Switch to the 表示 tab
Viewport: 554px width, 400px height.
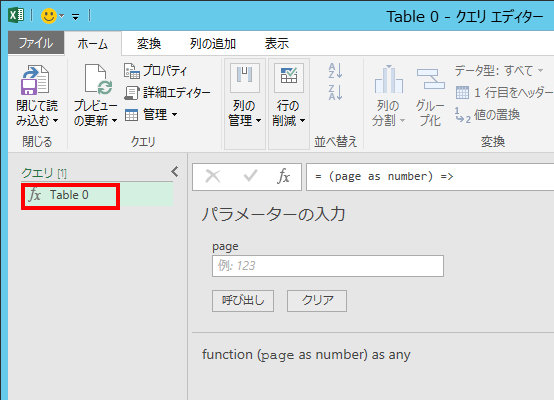coord(277,44)
